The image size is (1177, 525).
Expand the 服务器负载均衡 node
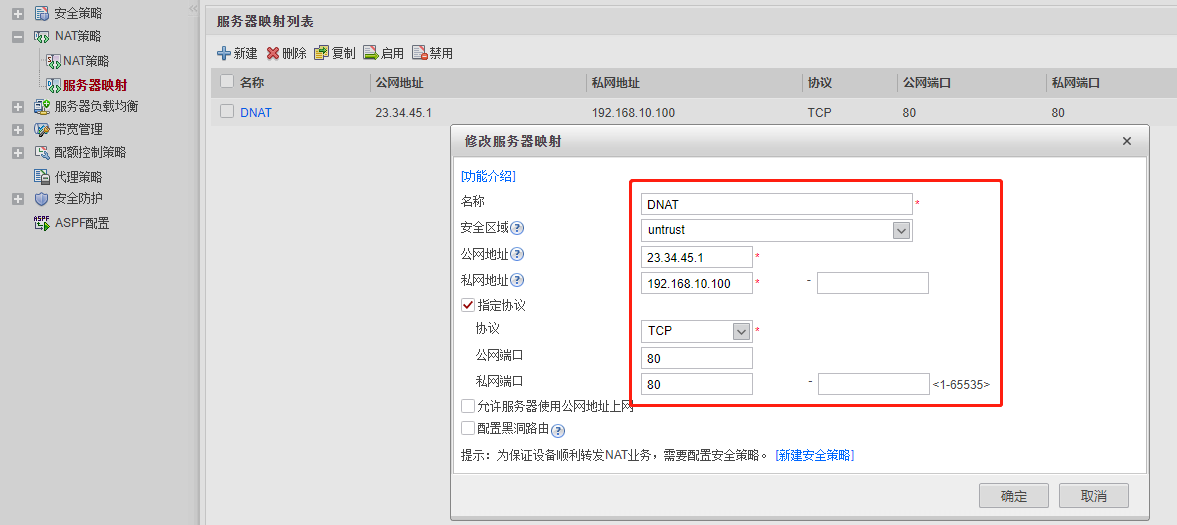tap(18, 107)
